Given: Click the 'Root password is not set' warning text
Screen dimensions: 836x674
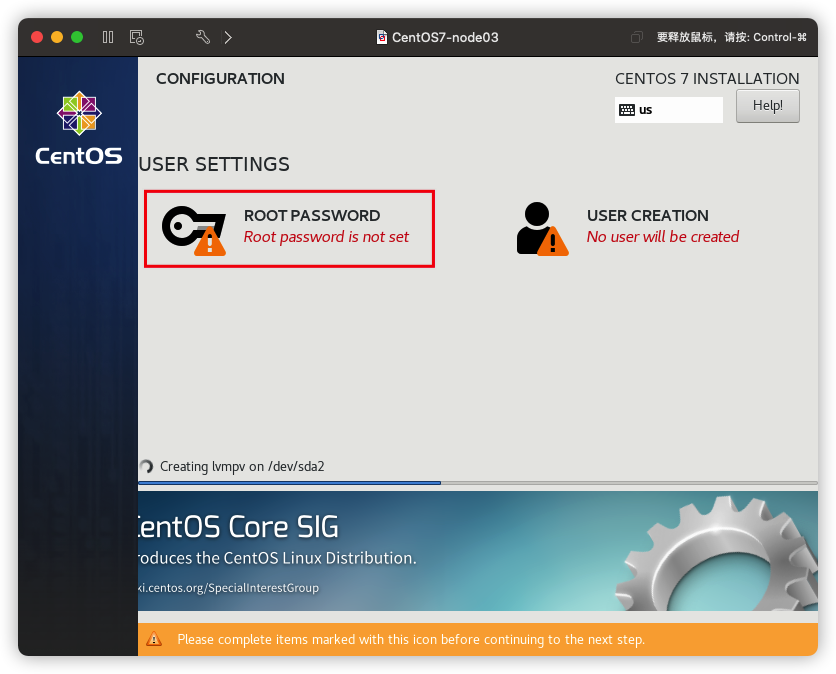Looking at the screenshot, I should 326,237.
